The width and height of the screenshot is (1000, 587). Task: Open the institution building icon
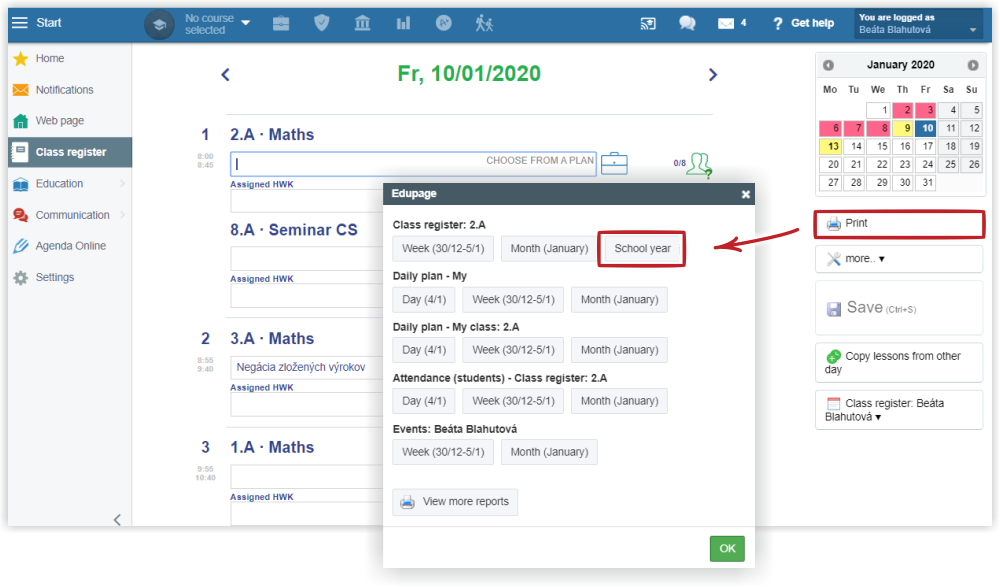[362, 24]
